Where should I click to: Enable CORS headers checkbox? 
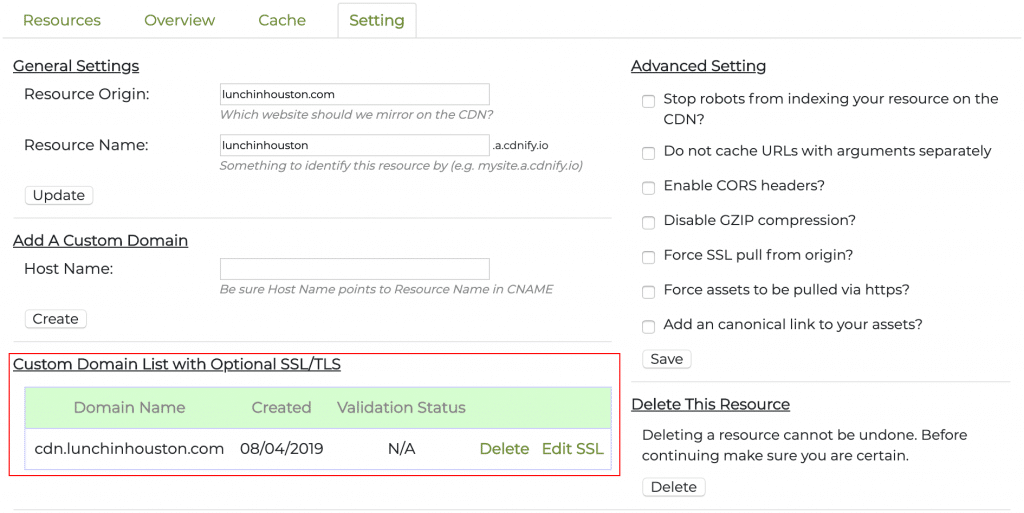(649, 187)
